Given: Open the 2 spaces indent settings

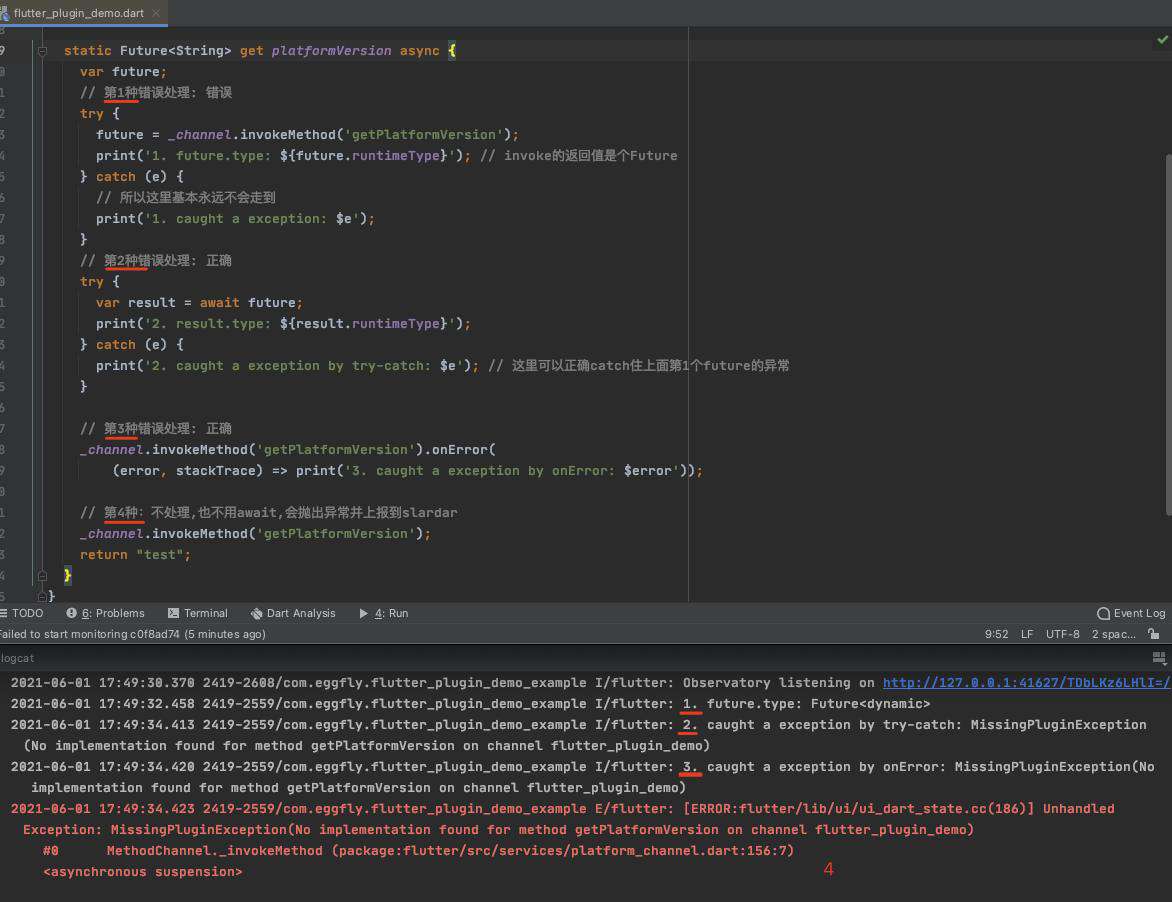Looking at the screenshot, I should [1114, 634].
